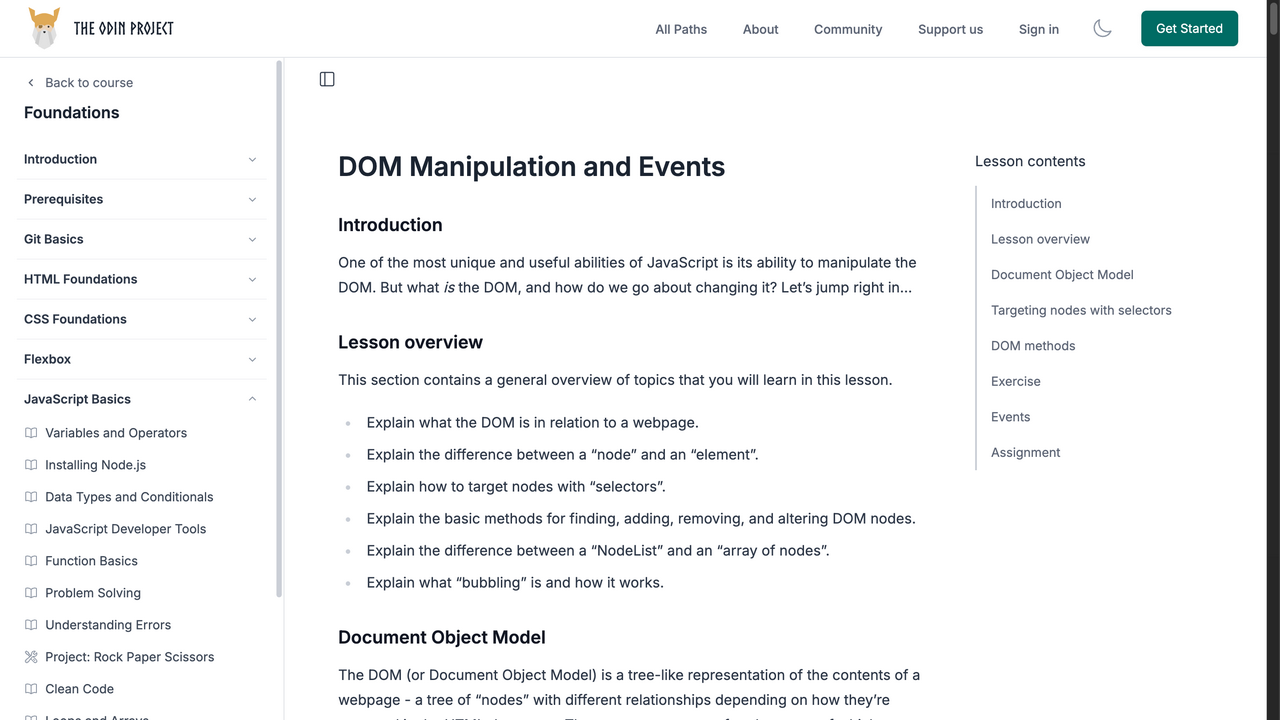Screen dimensions: 1280x720
Task: Open the Problem Solving lesson
Action: point(93,593)
